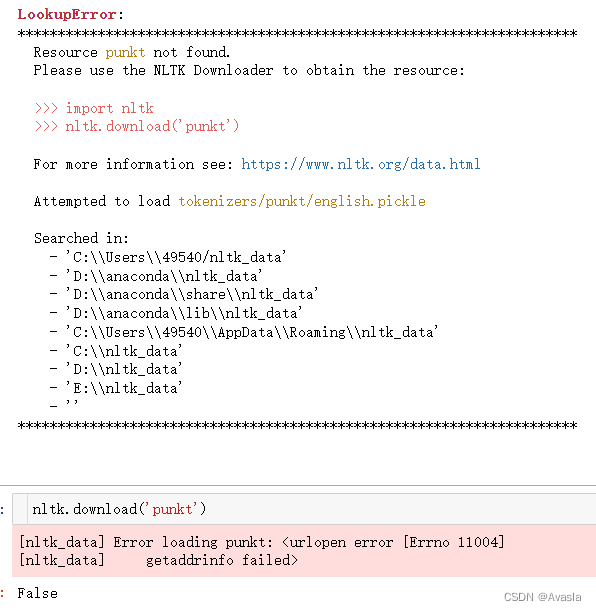Click the D:\\anaconda\\lib\\nltk_data path line
596x611 pixels.
tap(183, 313)
